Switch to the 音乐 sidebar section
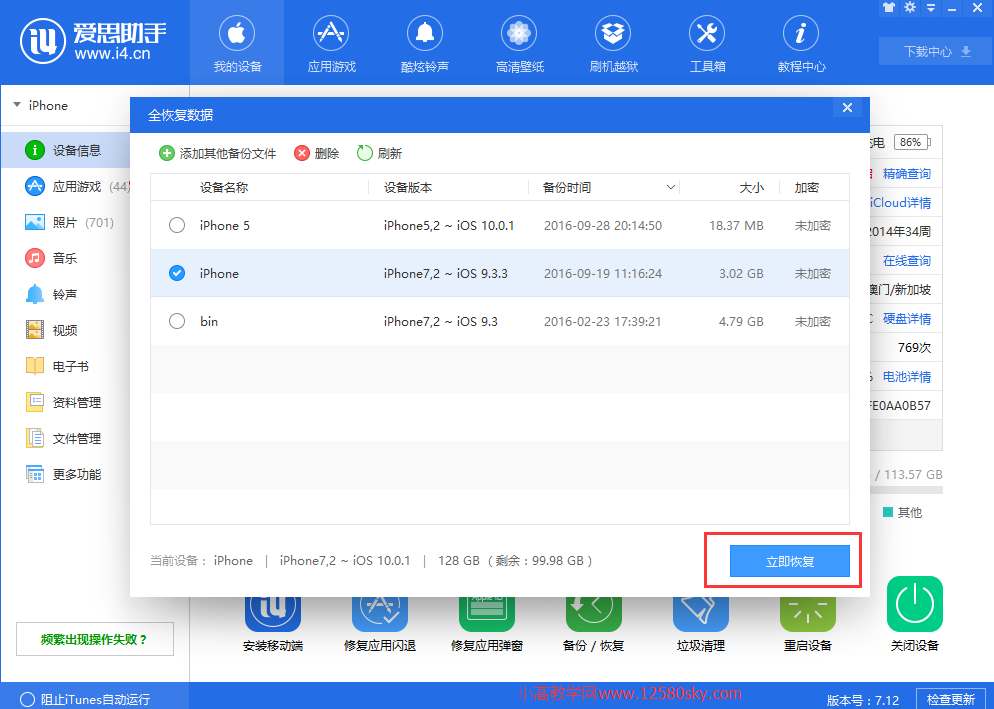This screenshot has height=709, width=994. [60, 257]
